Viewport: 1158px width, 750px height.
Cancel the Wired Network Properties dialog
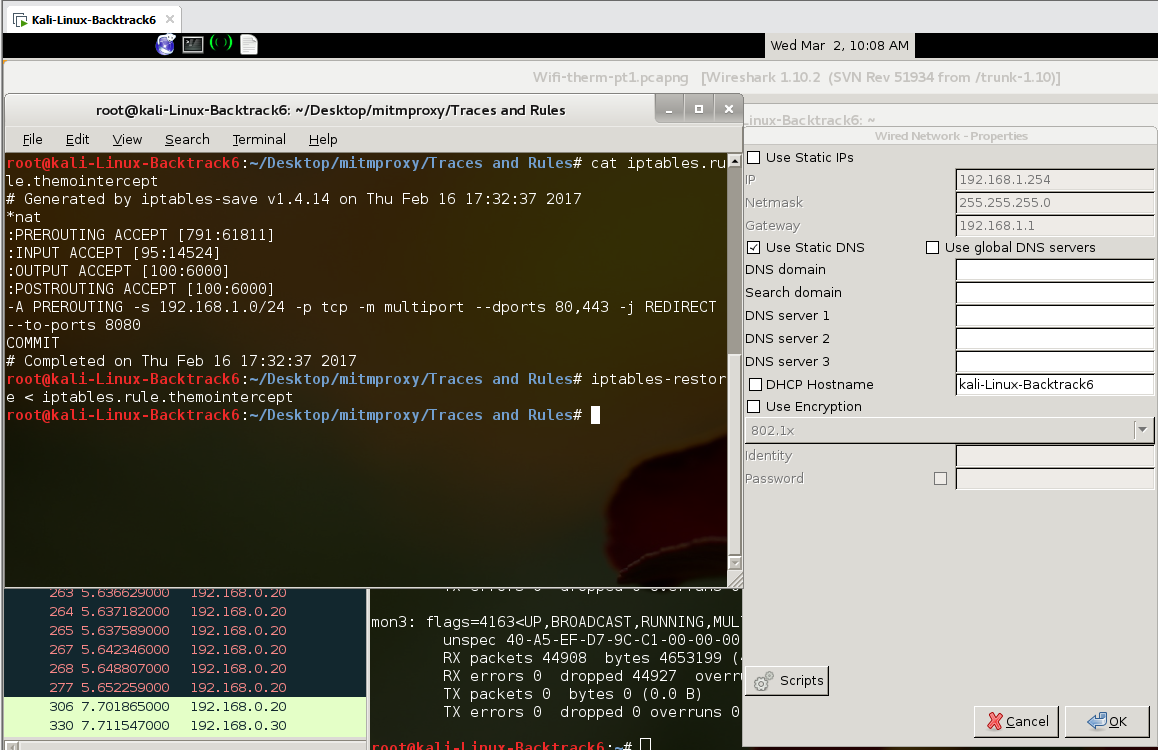click(x=1016, y=721)
